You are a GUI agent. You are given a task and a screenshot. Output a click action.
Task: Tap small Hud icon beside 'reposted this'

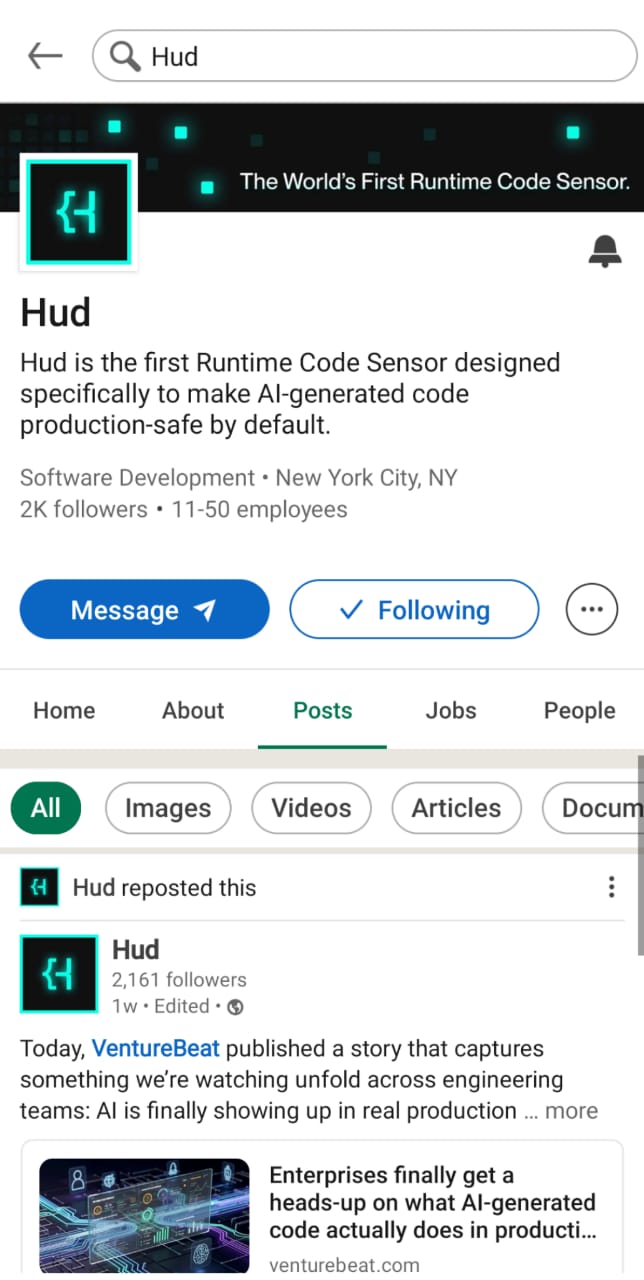(39, 887)
